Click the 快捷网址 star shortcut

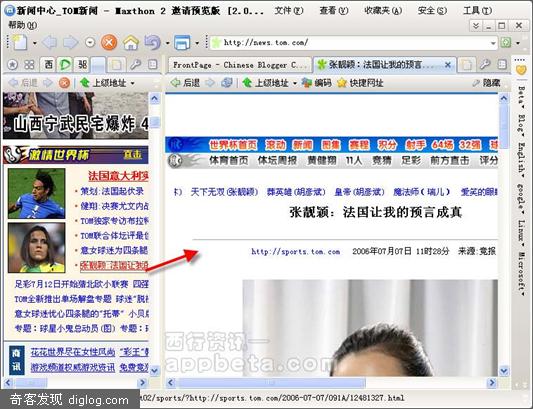pyautogui.click(x=360, y=83)
